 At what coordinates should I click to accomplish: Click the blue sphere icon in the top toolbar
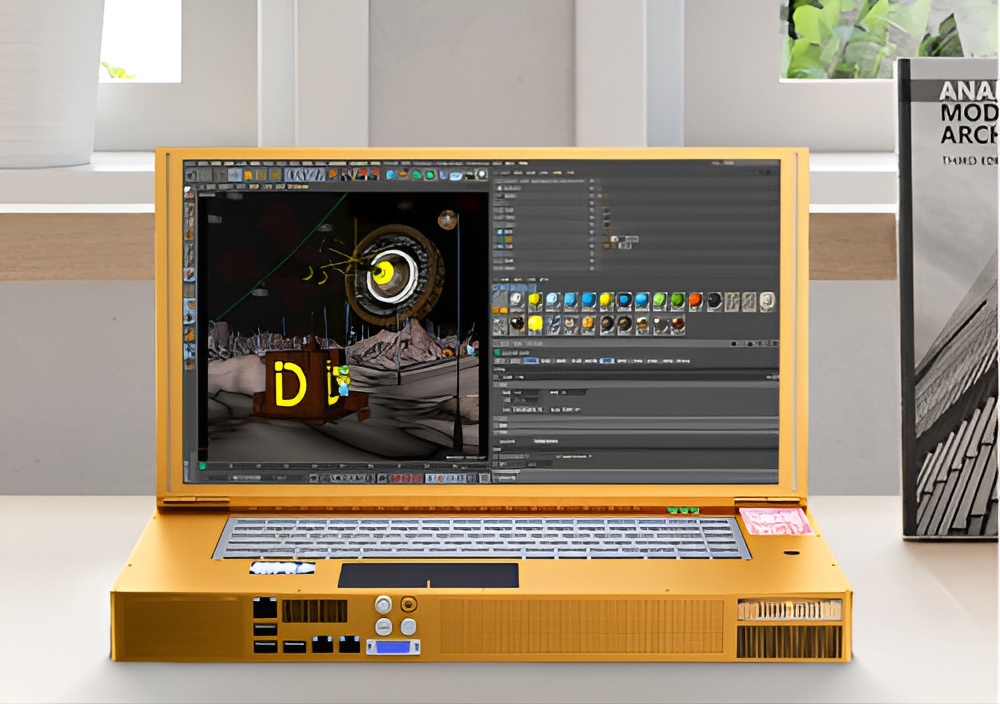pyautogui.click(x=391, y=174)
